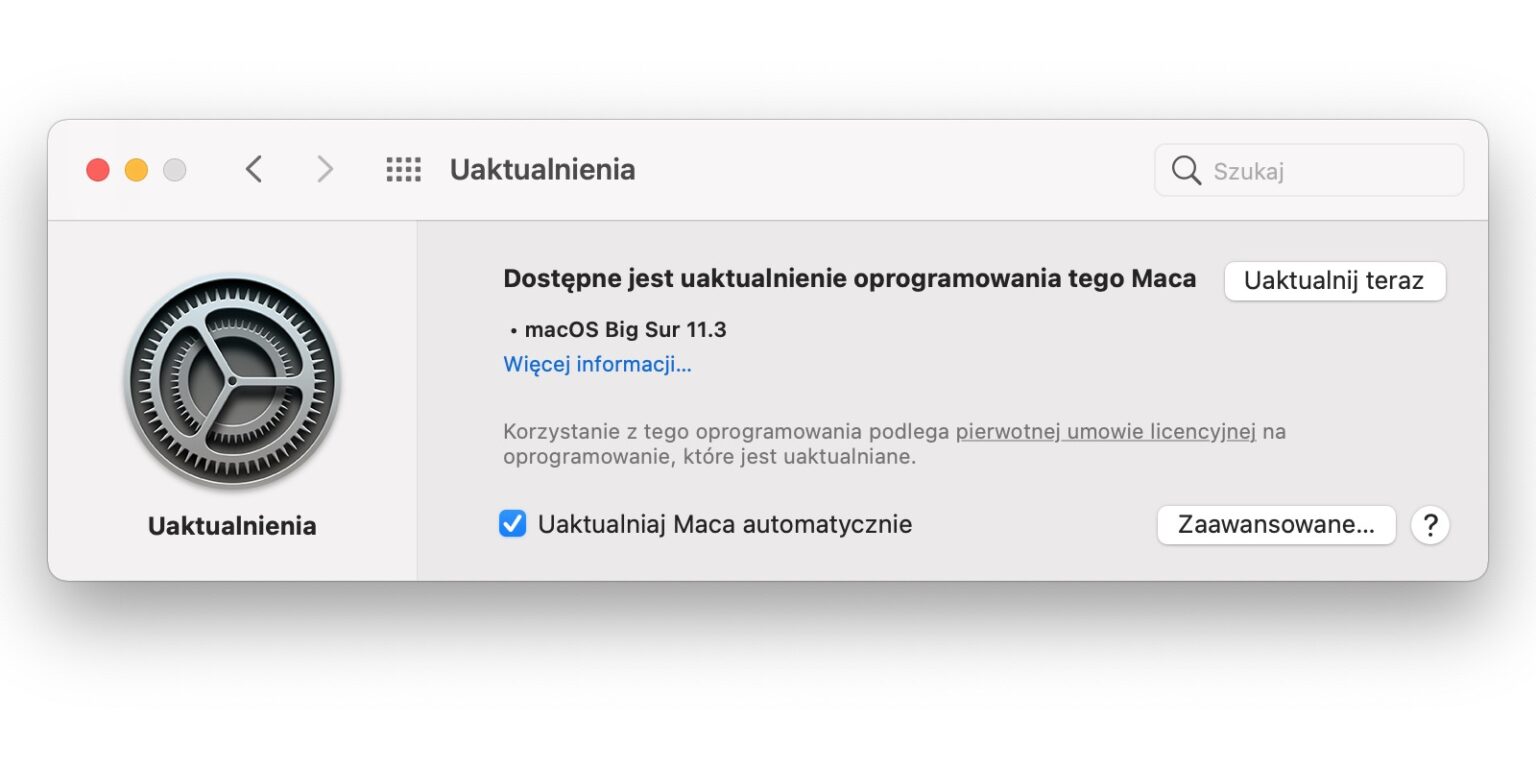The width and height of the screenshot is (1536, 768).
Task: Open the Zaawansowane… advanced options
Action: (1276, 525)
